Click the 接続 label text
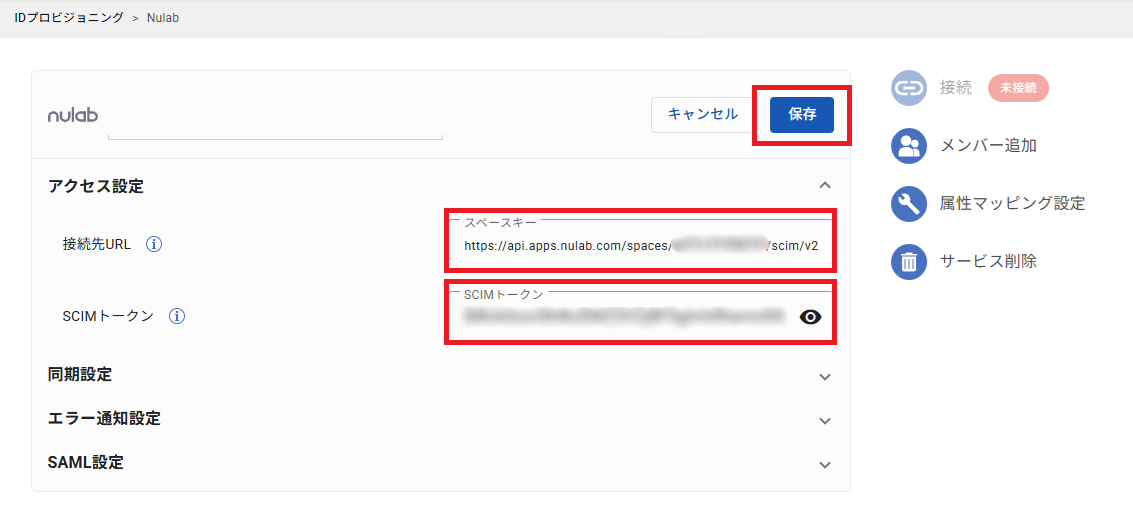This screenshot has width=1133, height=510. 956,88
